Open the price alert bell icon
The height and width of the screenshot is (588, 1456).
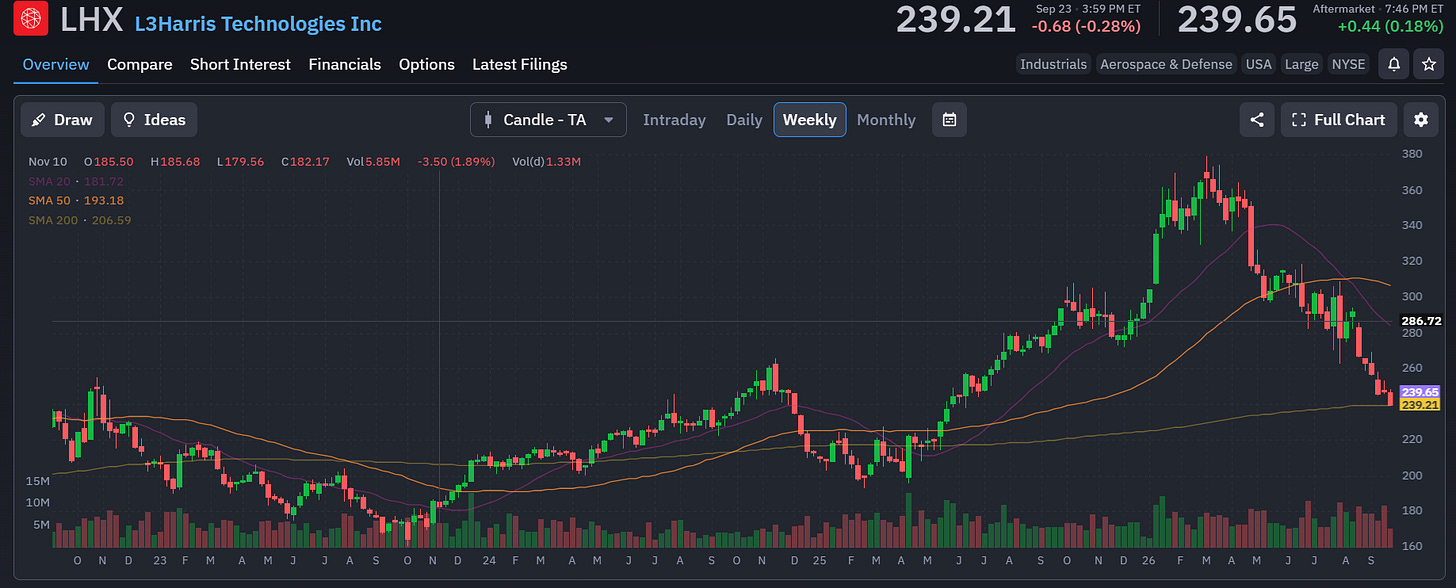[x=1394, y=64]
